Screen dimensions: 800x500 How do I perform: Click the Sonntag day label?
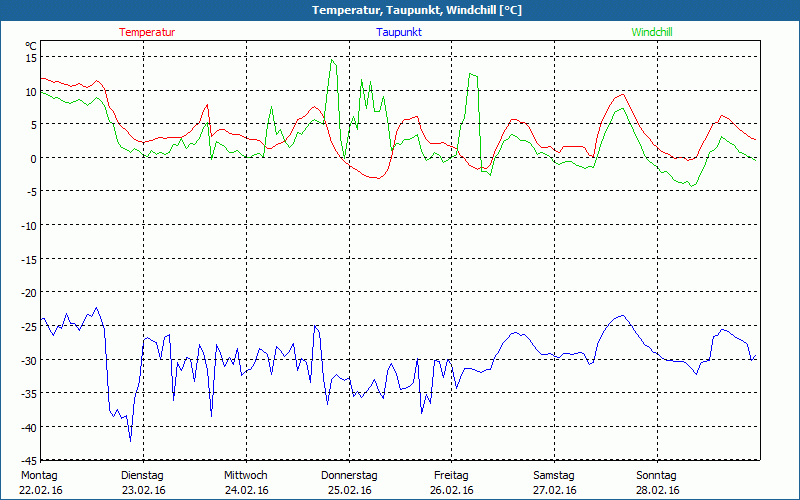point(657,476)
